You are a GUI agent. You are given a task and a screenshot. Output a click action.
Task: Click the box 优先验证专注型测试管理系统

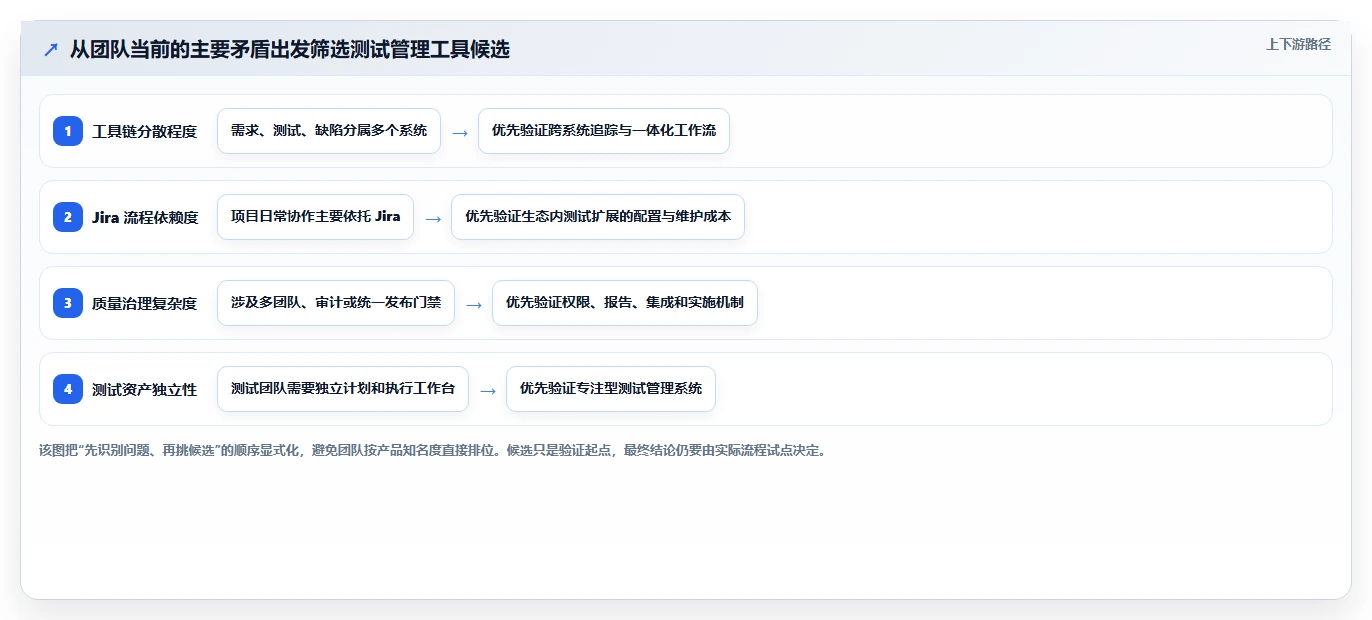[x=611, y=389]
